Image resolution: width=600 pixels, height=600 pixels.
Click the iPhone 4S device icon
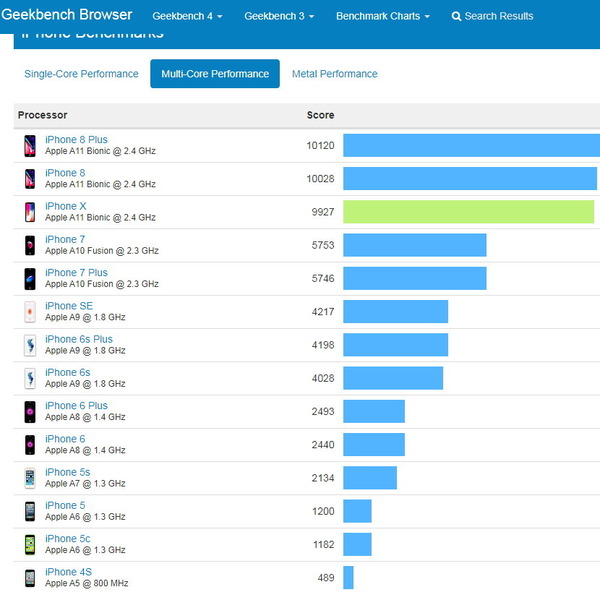(x=30, y=578)
